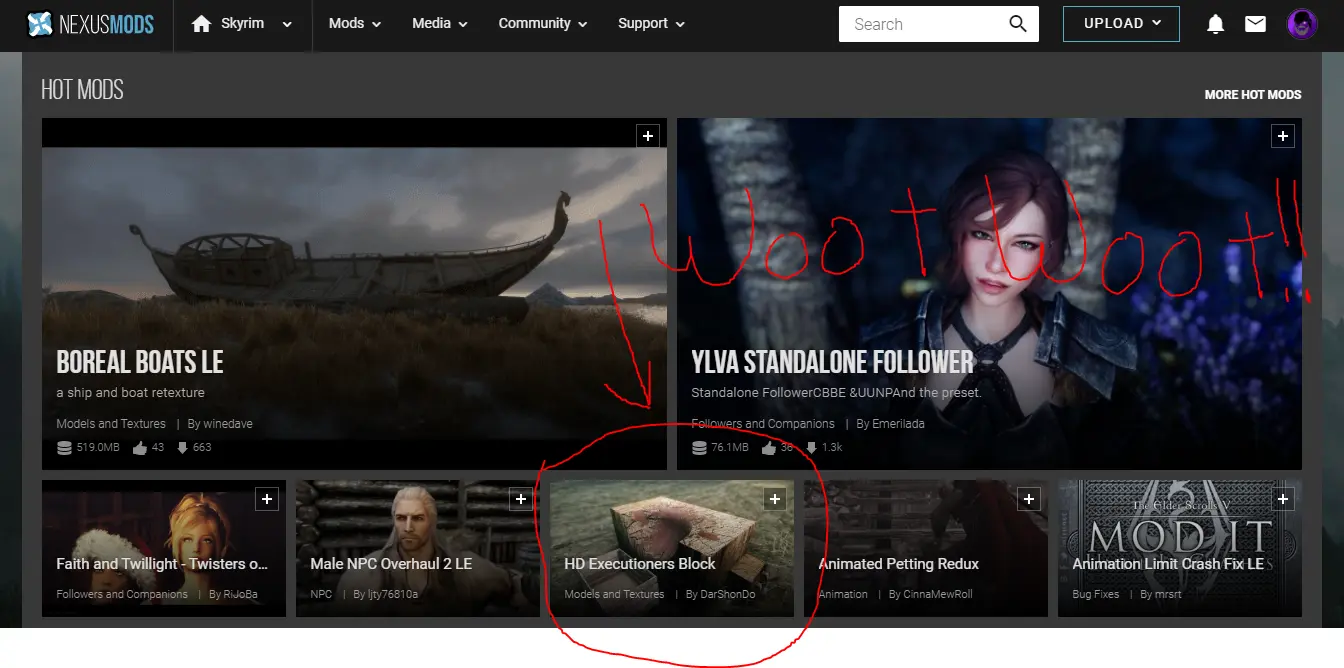Click the home icon beside Skyrim

tap(201, 24)
